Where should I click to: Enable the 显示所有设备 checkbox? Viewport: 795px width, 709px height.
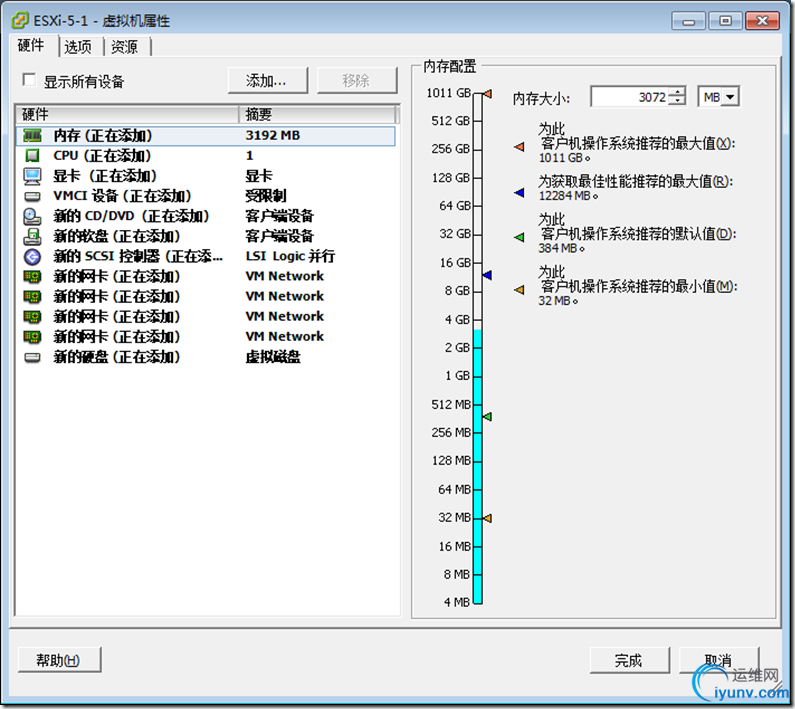(x=29, y=80)
